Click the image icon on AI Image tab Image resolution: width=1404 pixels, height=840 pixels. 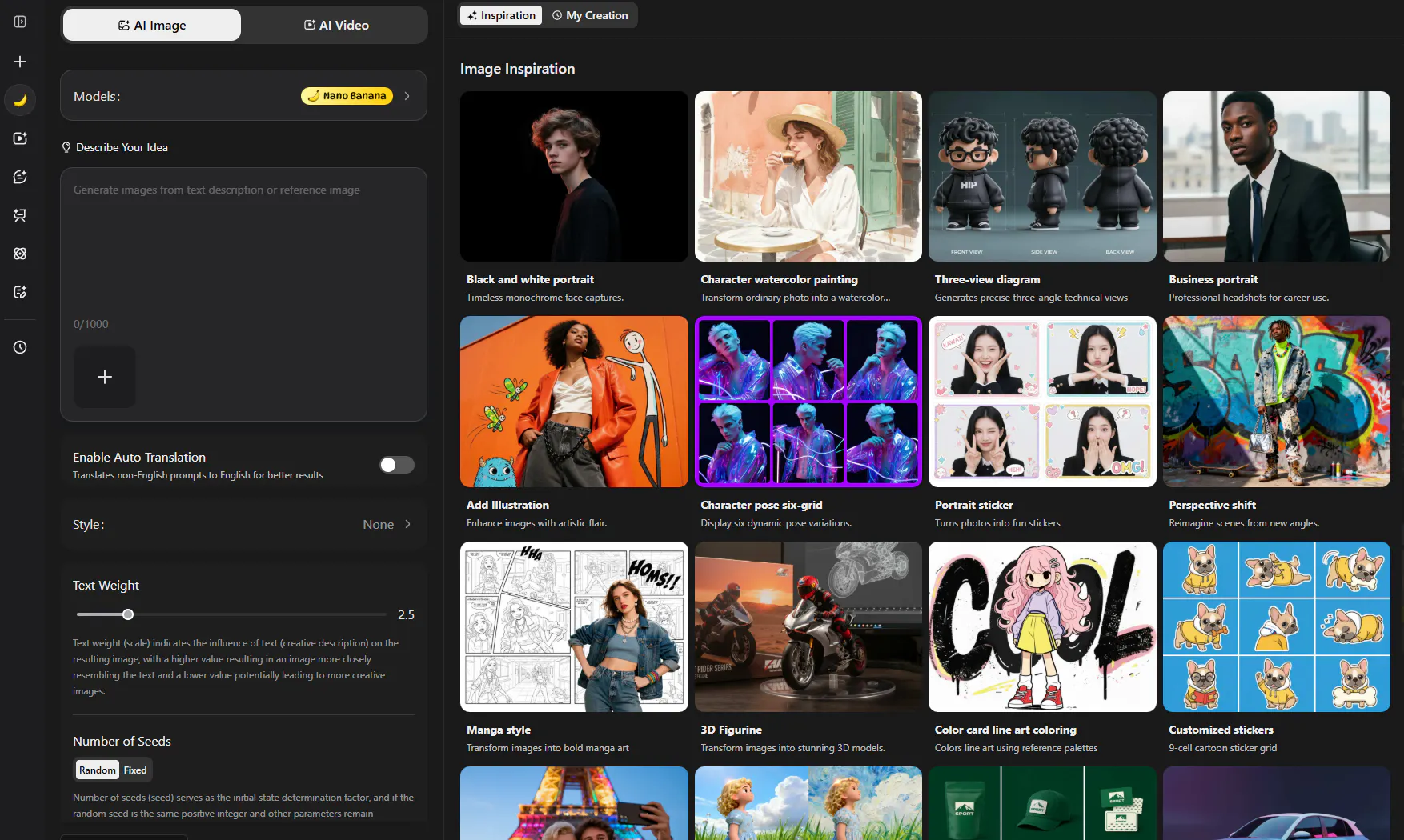[x=124, y=26]
